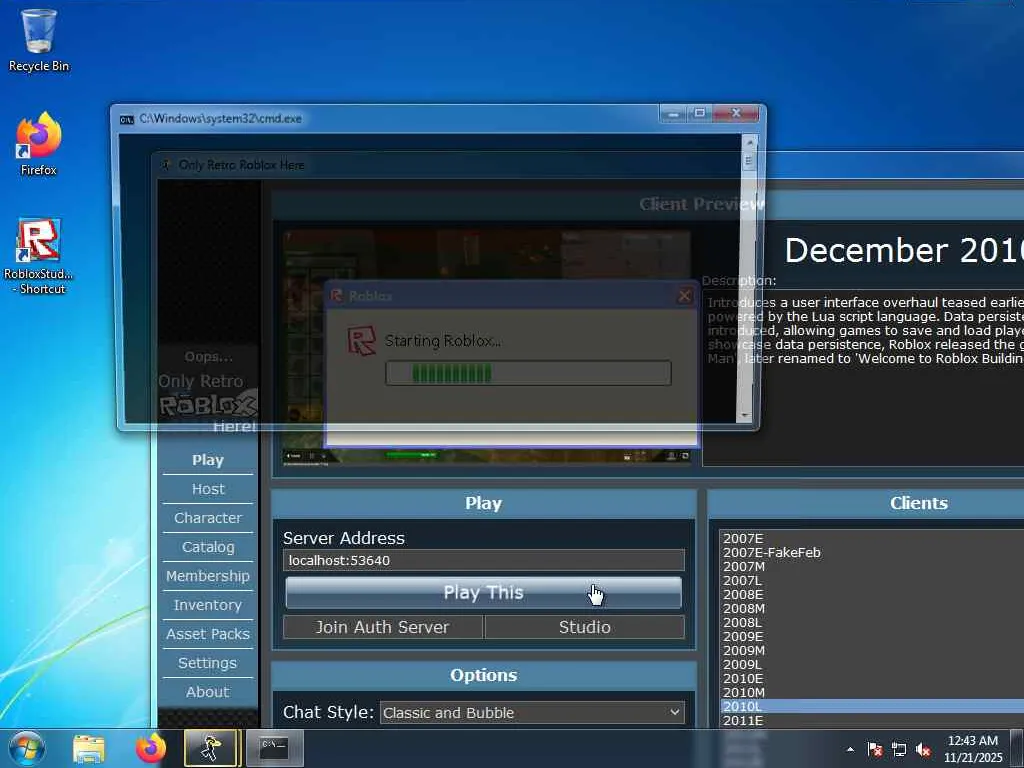Open the clock showing 12:43 AM

(972, 748)
